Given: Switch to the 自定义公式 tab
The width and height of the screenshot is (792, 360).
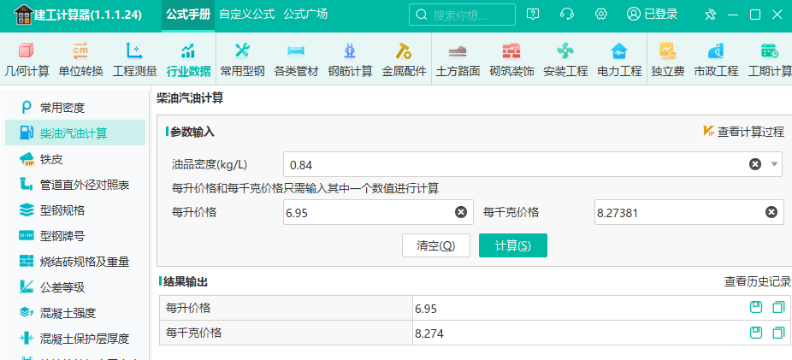Looking at the screenshot, I should (247, 14).
